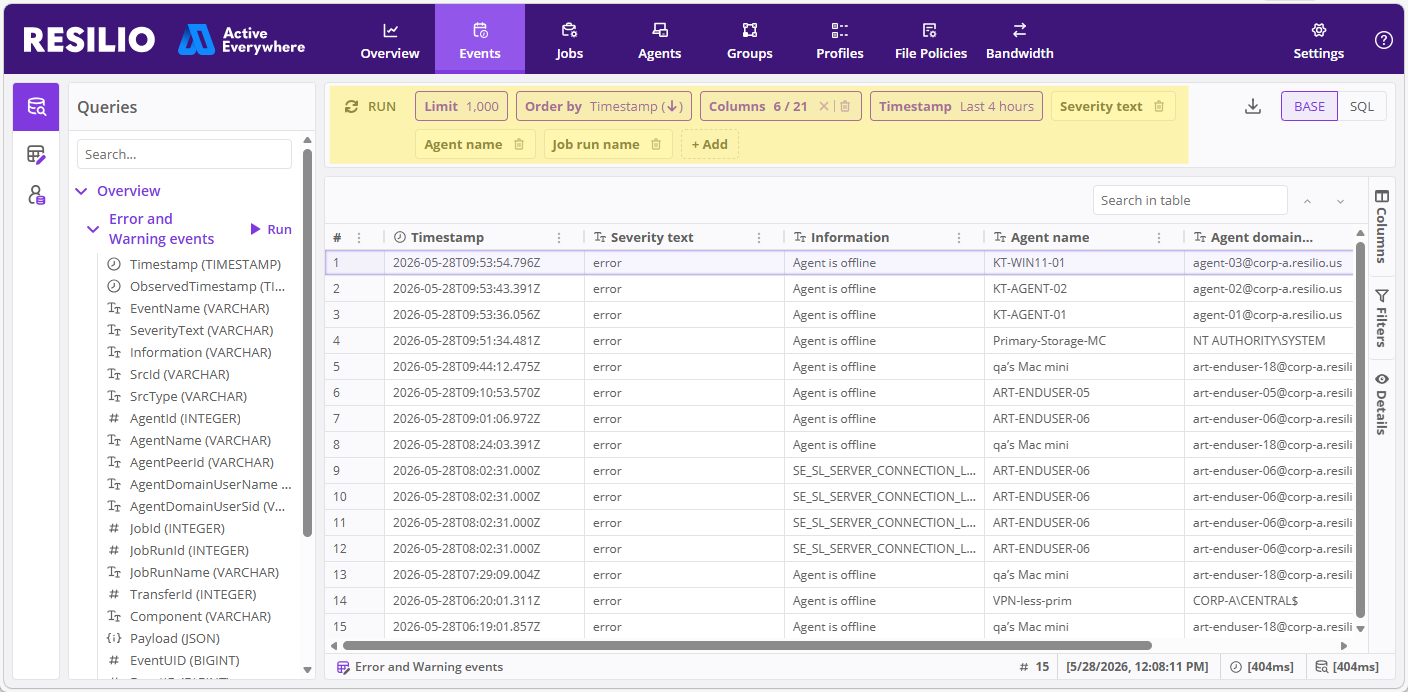Open the Bandwidth tab
This screenshot has width=1408, height=692.
pos(1020,40)
